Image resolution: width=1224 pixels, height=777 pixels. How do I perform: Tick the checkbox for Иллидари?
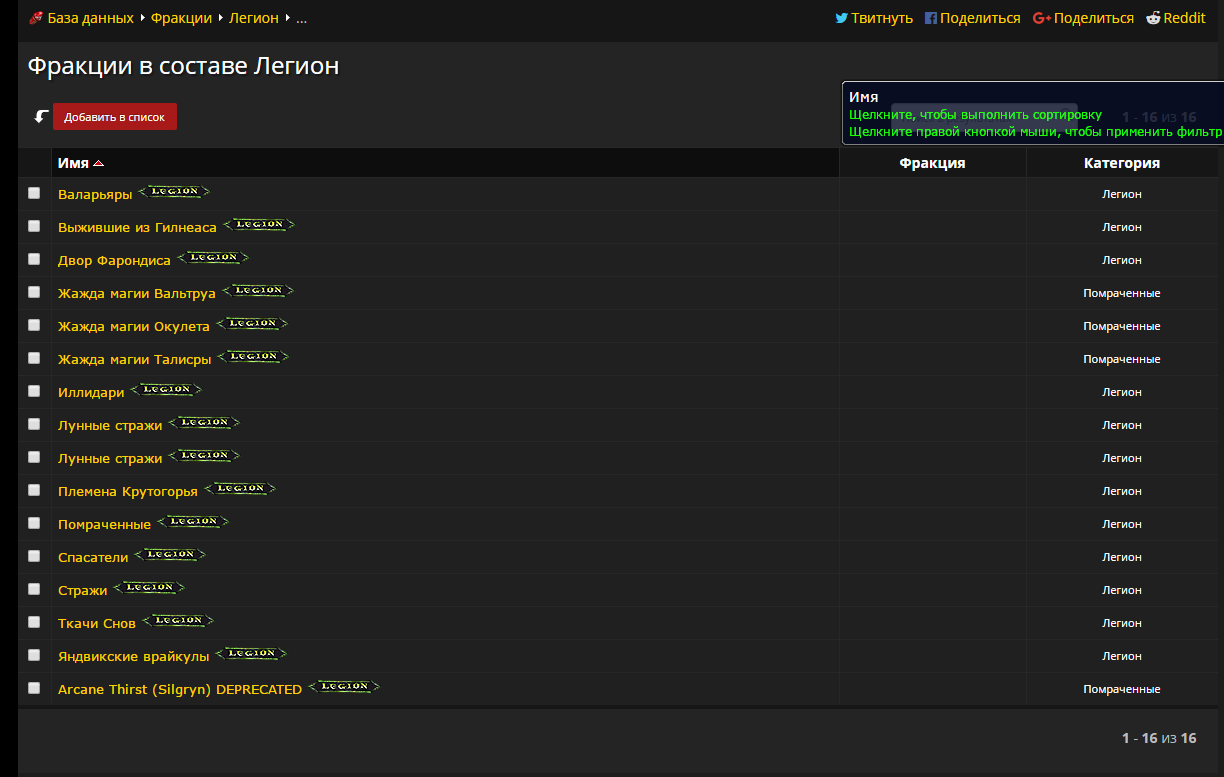34,391
